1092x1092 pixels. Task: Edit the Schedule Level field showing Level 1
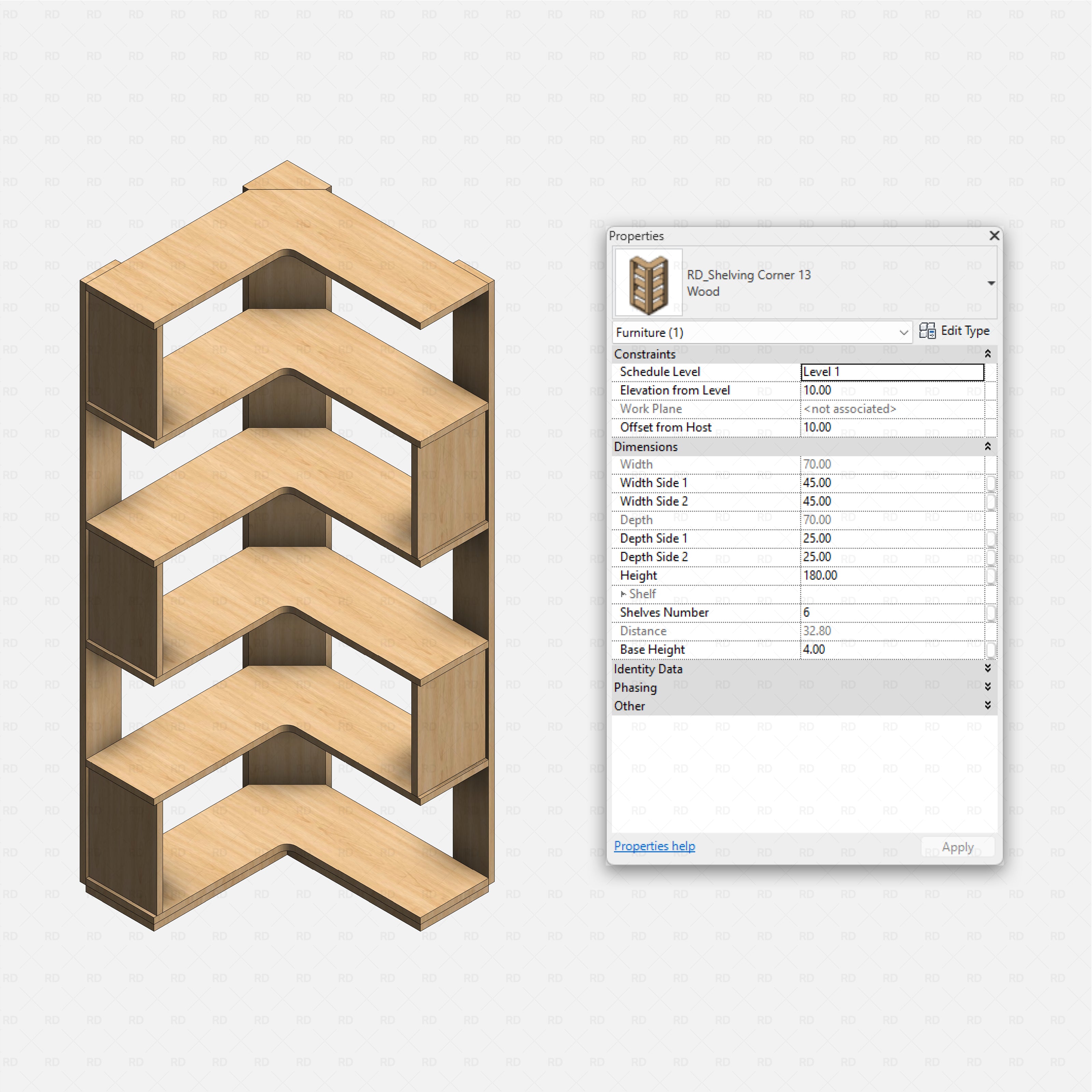(x=891, y=371)
